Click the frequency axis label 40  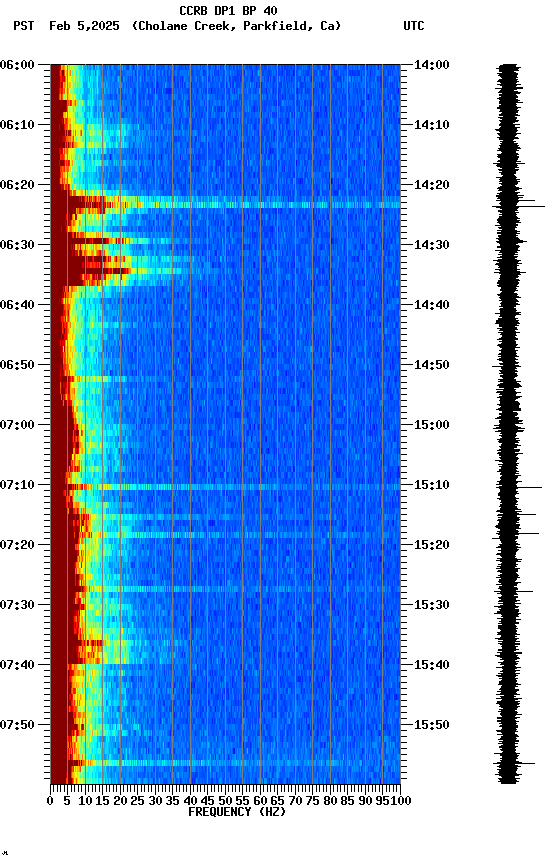coord(190,802)
